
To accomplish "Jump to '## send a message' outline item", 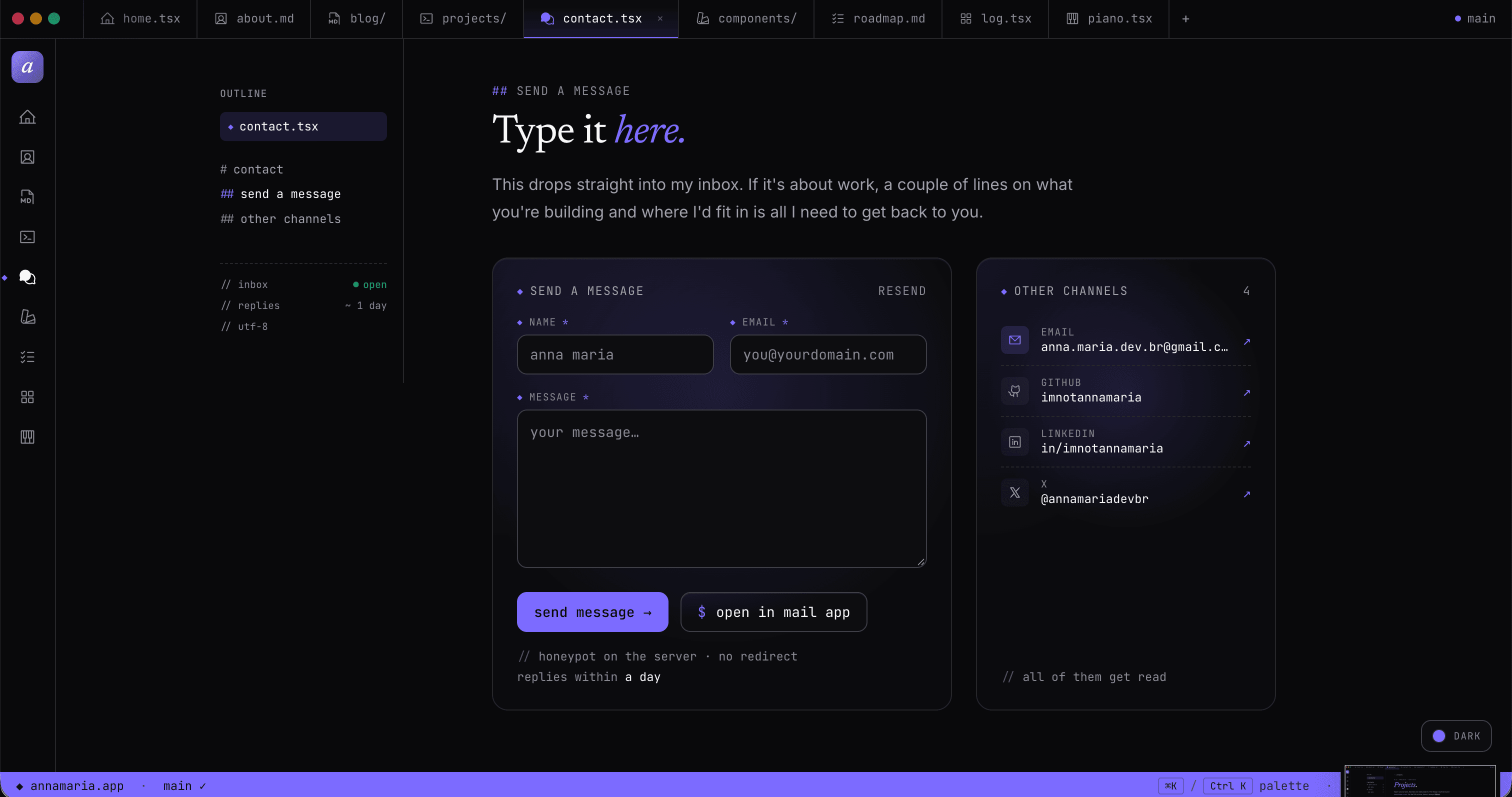I will click(x=280, y=194).
